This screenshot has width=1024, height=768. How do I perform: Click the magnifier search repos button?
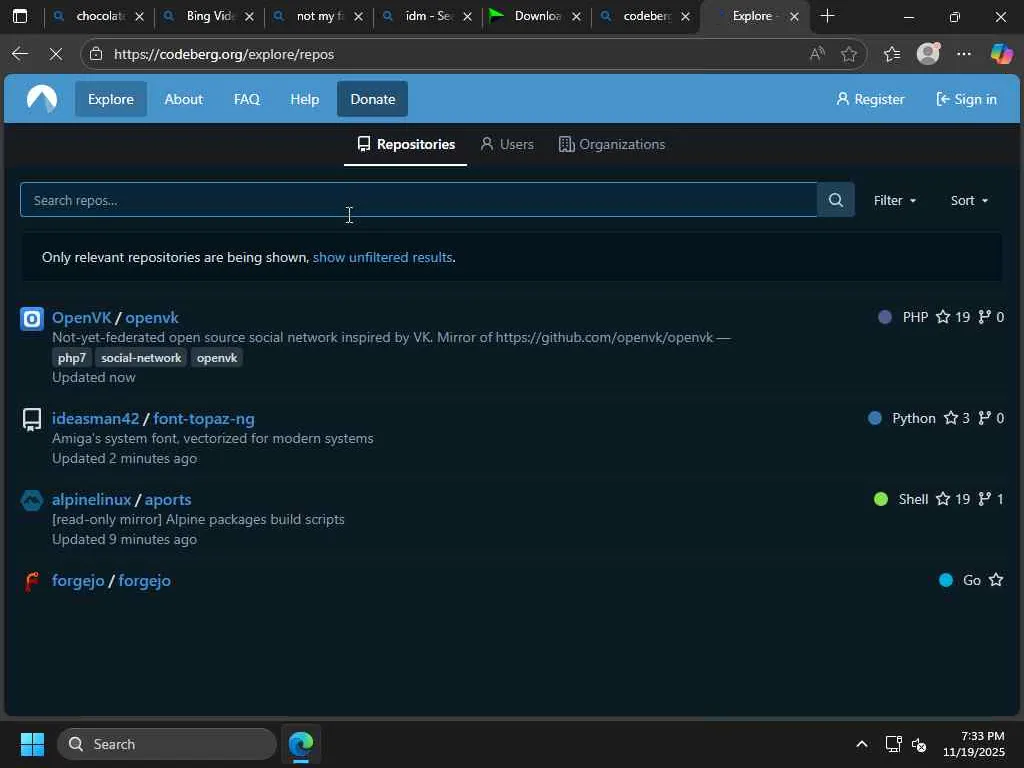click(835, 200)
